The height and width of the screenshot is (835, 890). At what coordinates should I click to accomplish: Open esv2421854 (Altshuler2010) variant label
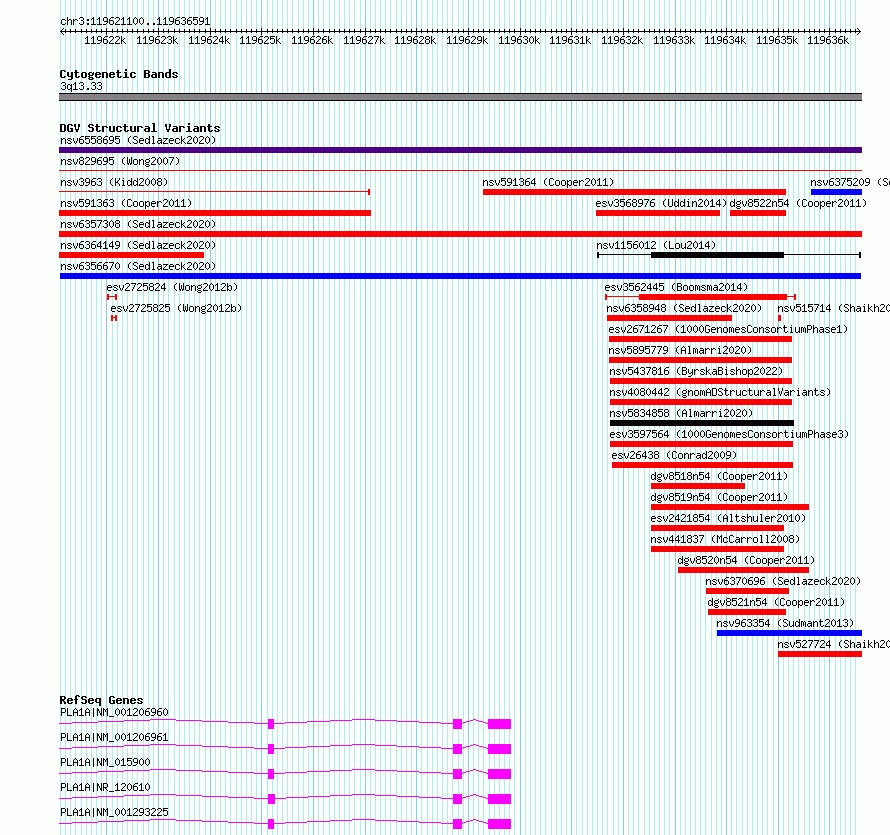point(728,518)
